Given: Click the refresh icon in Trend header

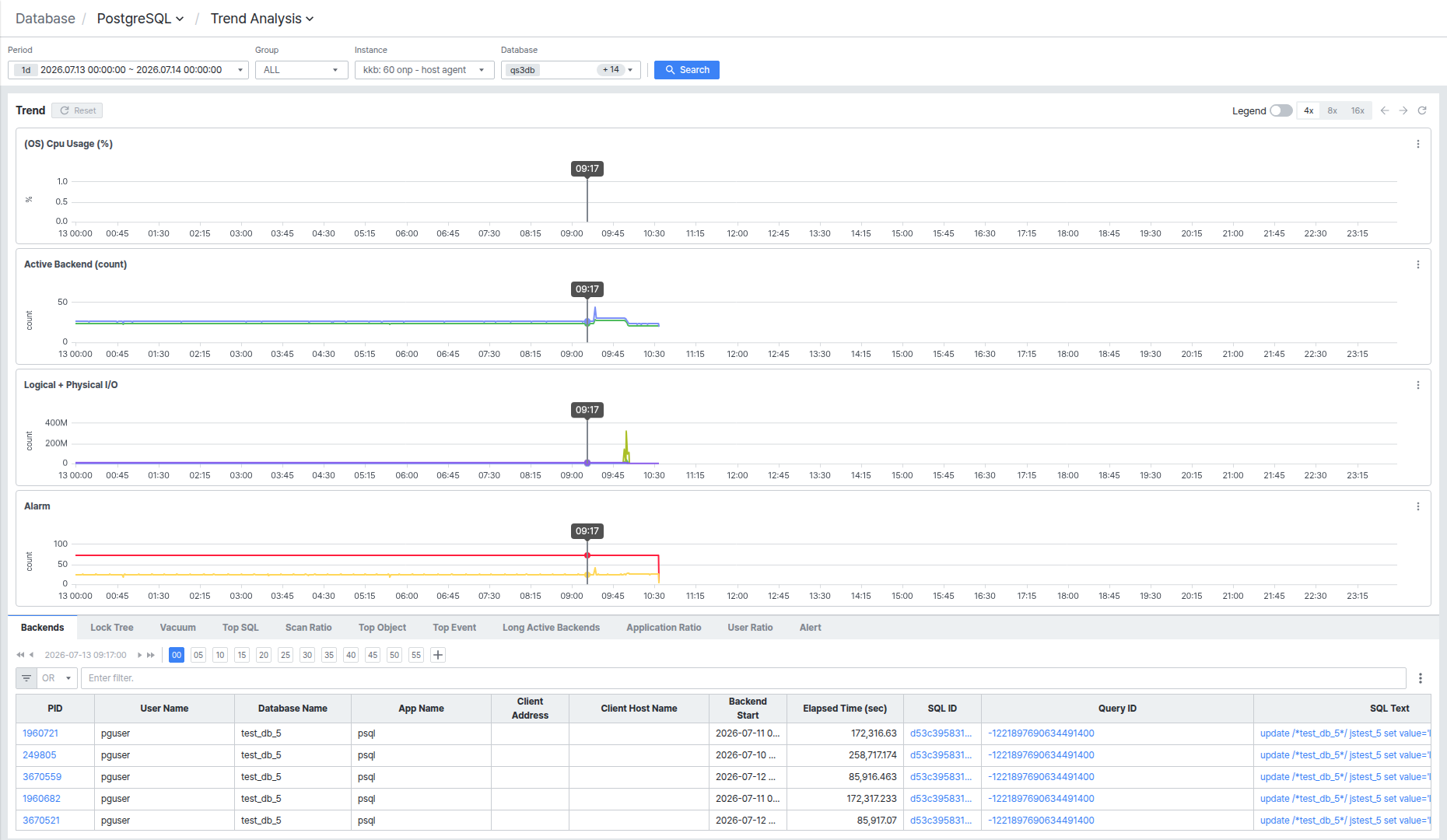Looking at the screenshot, I should point(1422,110).
